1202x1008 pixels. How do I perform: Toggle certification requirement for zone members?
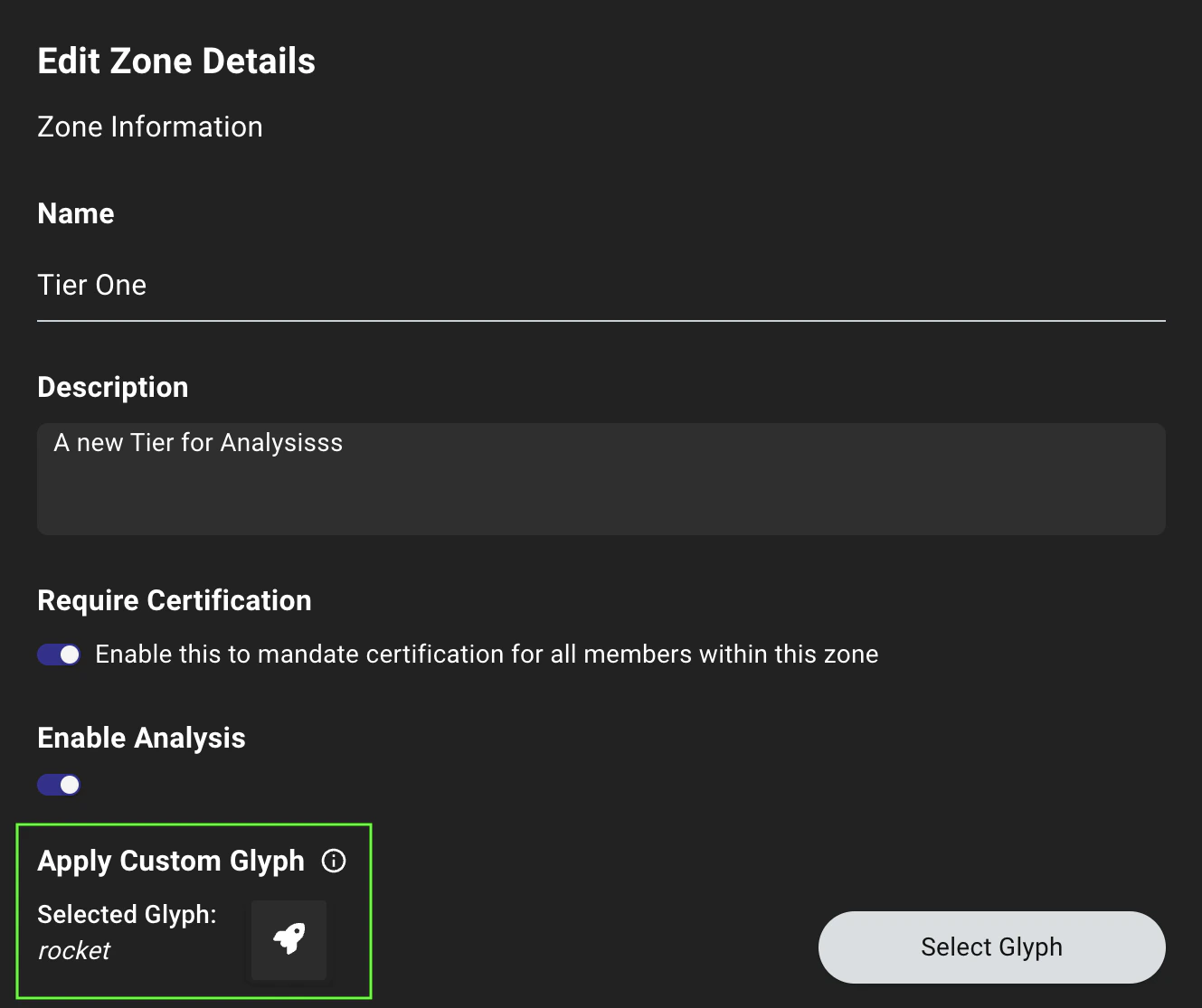(x=58, y=654)
